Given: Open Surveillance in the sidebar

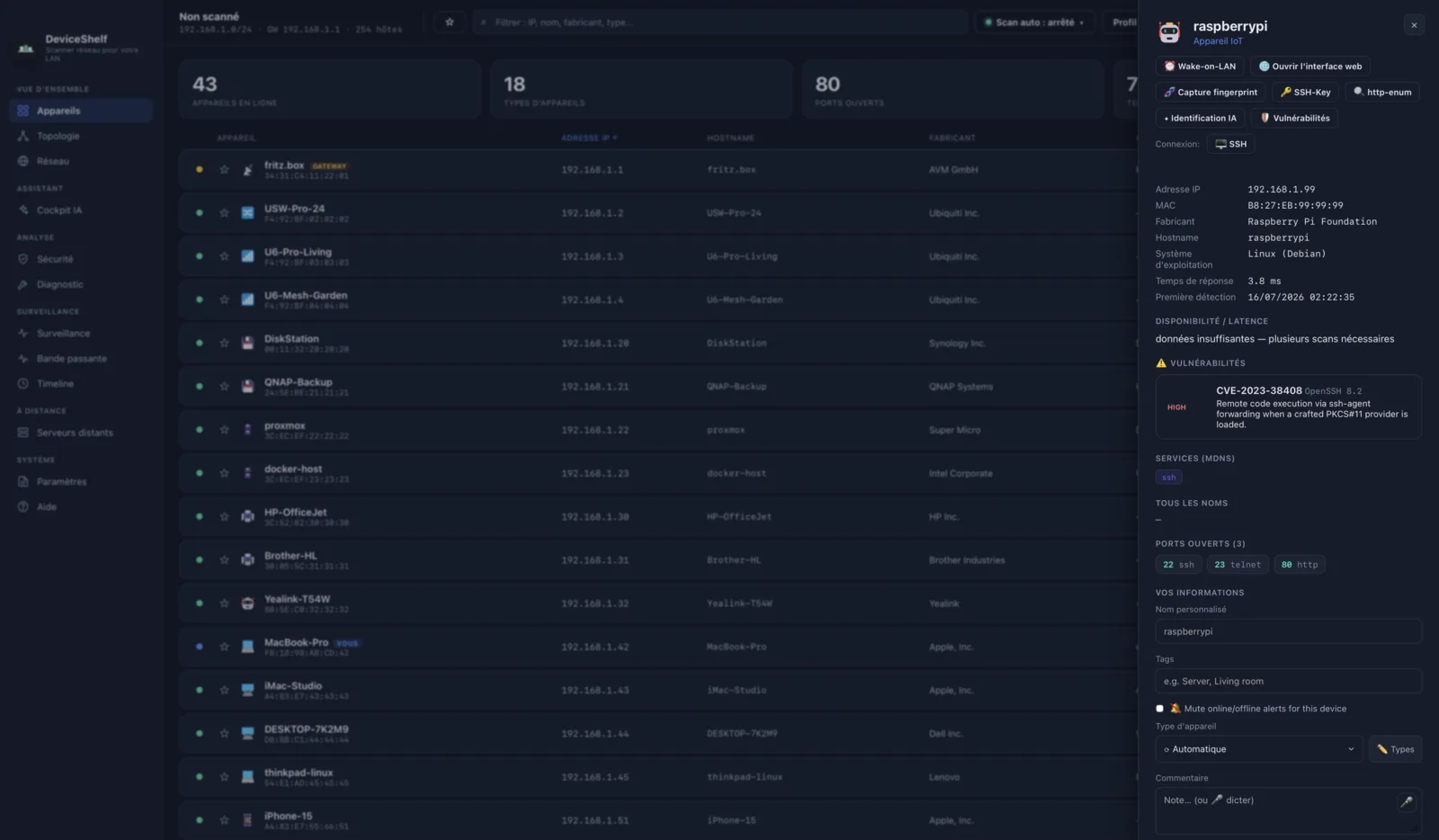Looking at the screenshot, I should tap(81, 333).
